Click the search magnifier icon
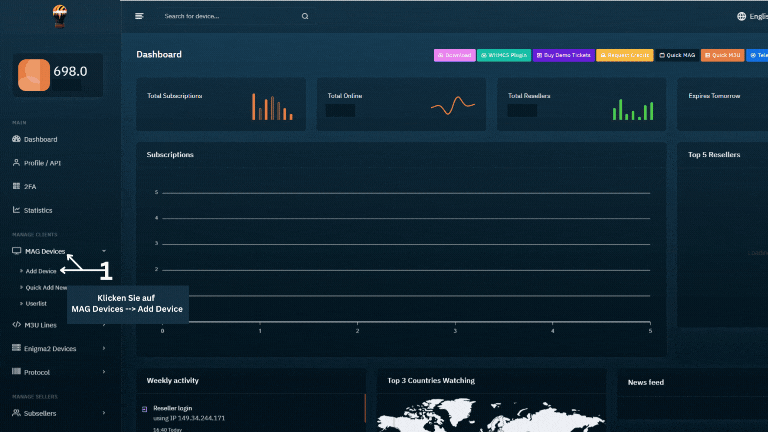 305,16
